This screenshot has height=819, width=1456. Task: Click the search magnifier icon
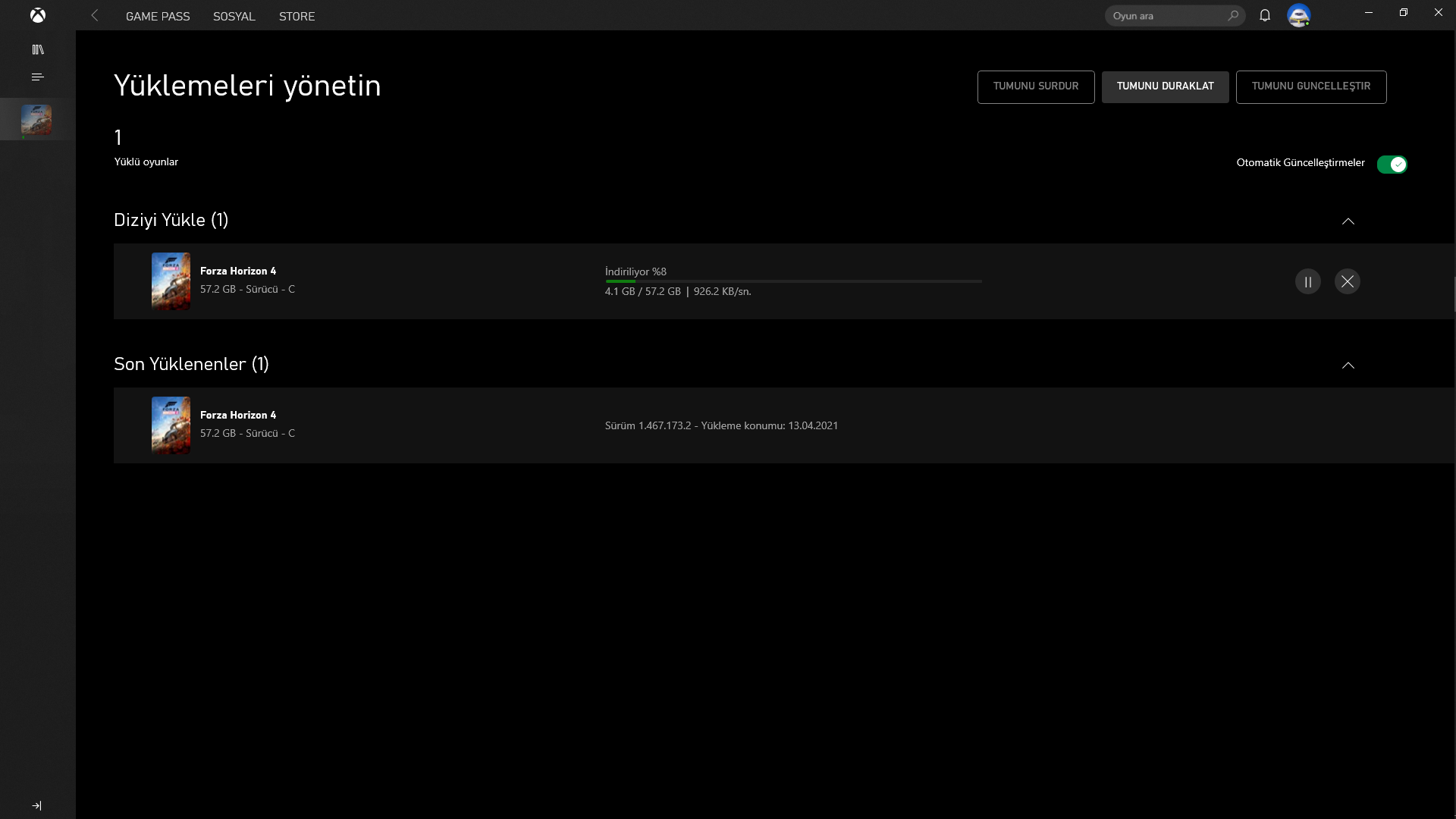click(x=1233, y=15)
